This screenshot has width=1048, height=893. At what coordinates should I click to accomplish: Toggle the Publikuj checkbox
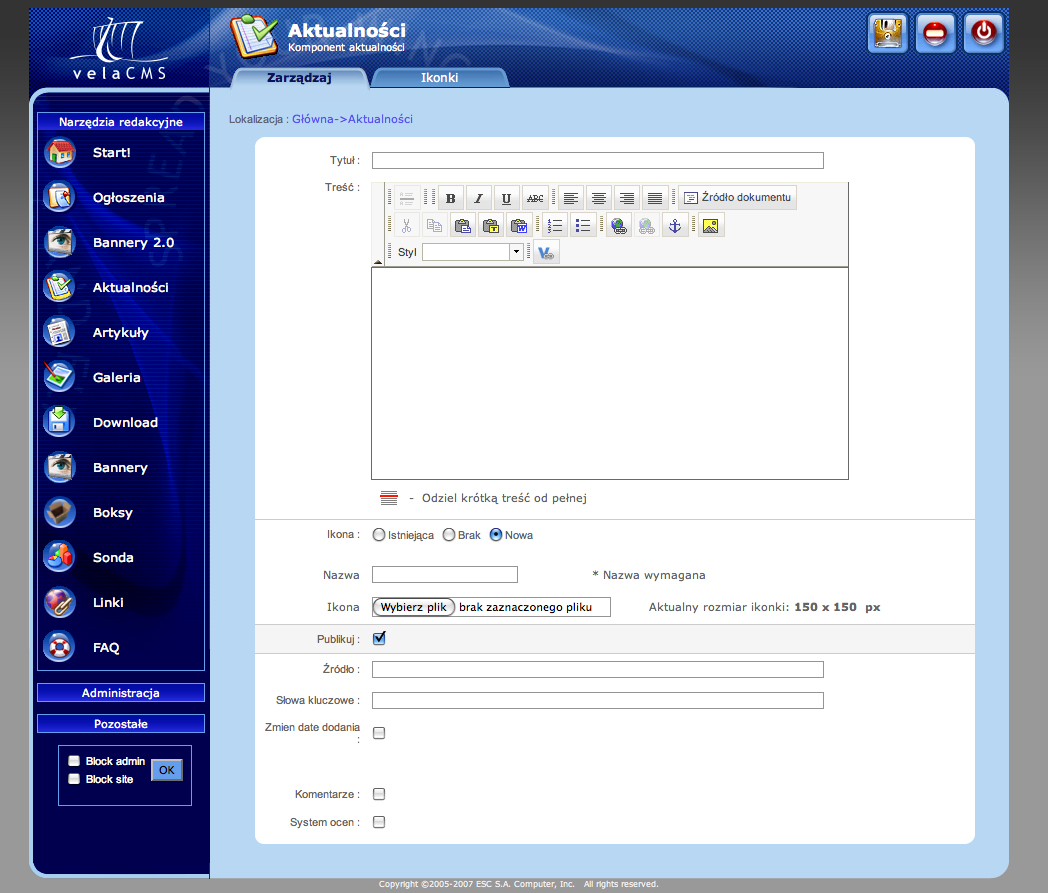tap(379, 638)
